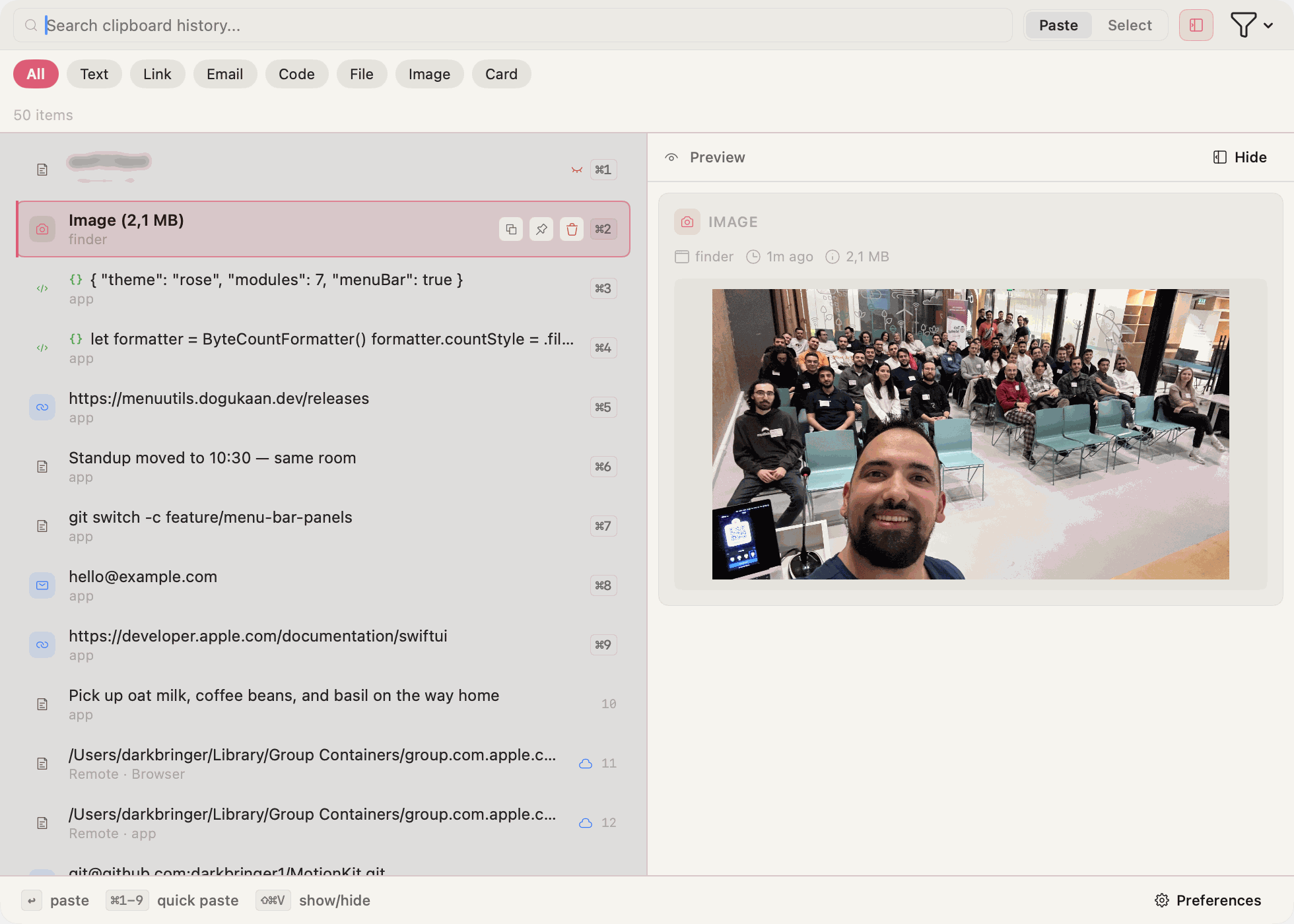
Task: Select the developer.apple.com swiftui link
Action: click(x=323, y=645)
